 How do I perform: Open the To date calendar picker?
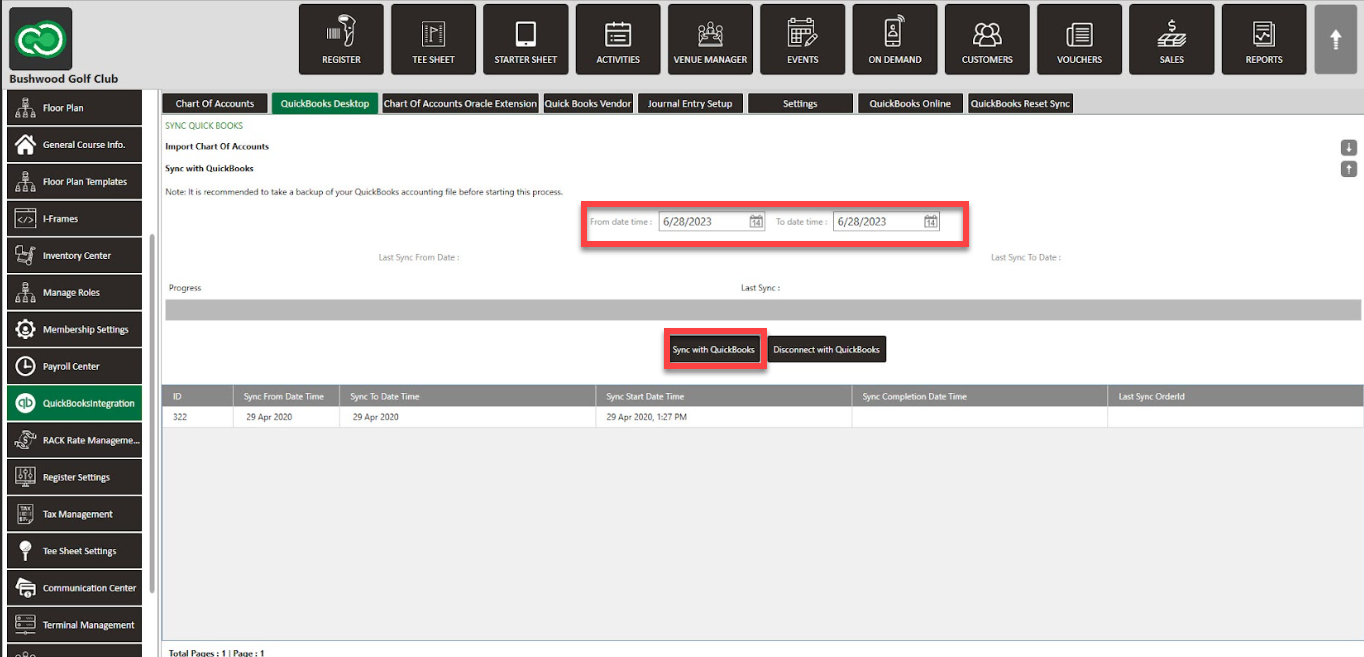pyautogui.click(x=931, y=222)
